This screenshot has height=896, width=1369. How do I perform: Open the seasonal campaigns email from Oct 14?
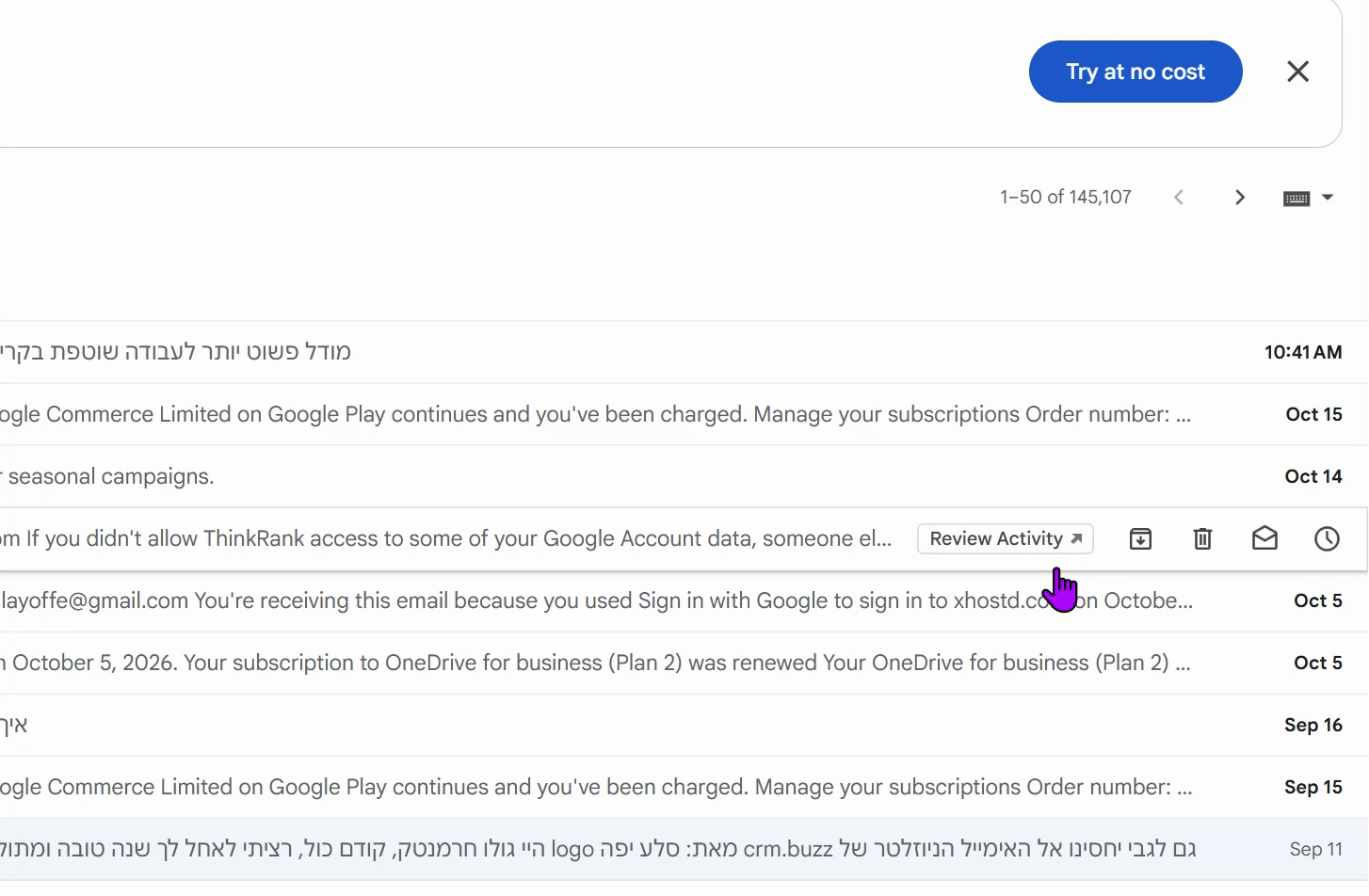pos(684,476)
